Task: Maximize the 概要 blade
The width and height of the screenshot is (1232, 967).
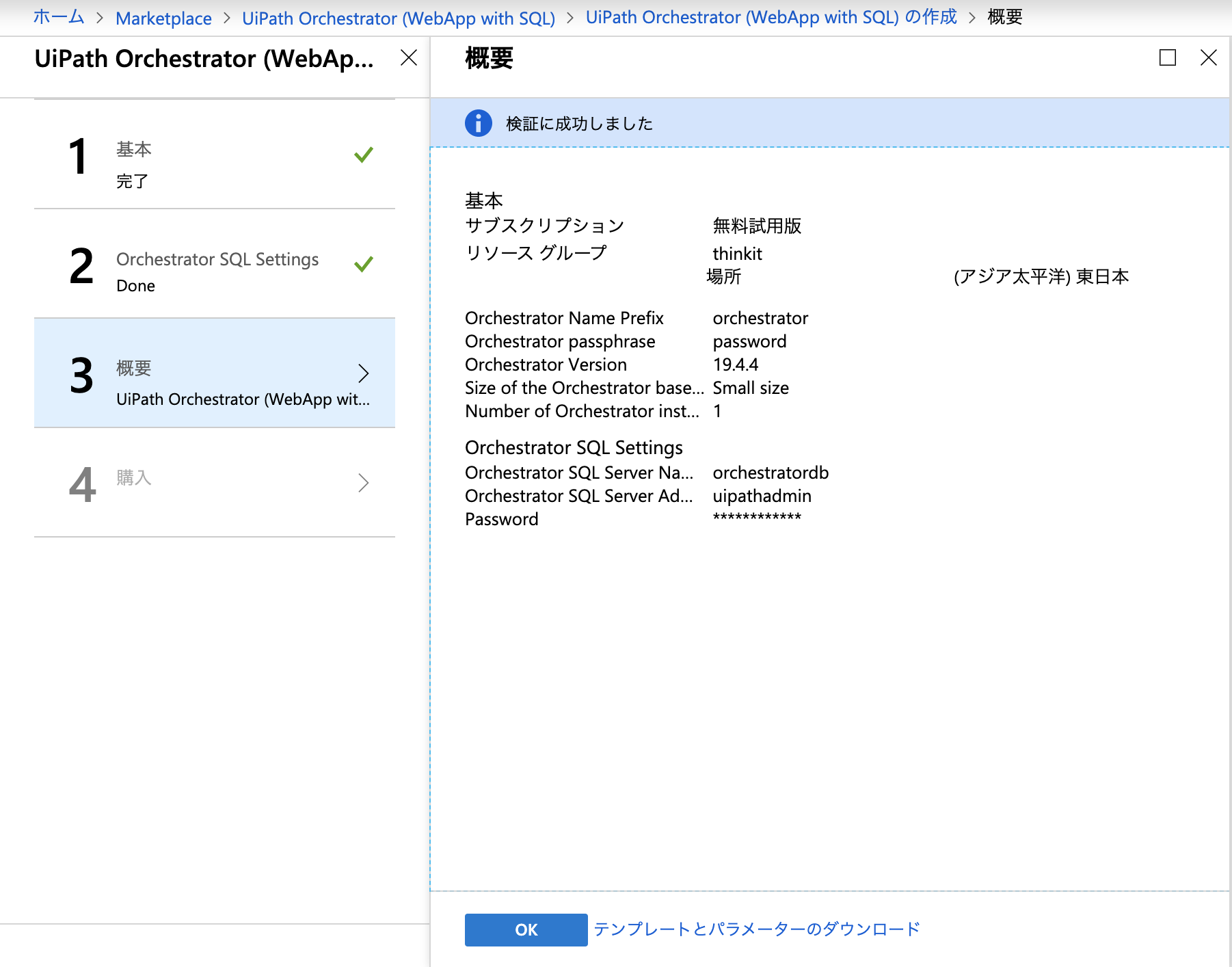Action: pyautogui.click(x=1168, y=57)
